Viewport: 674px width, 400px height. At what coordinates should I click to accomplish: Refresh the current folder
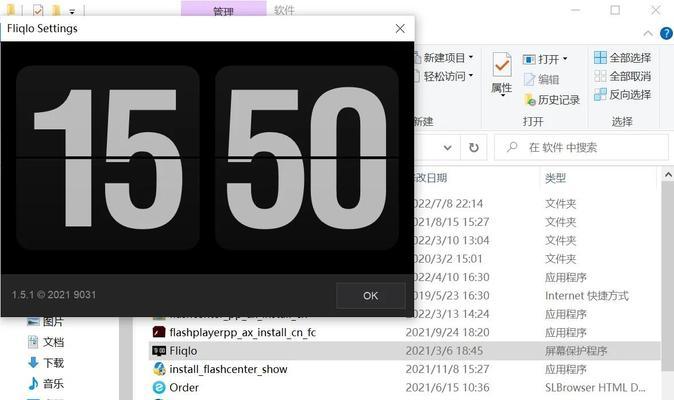coord(474,148)
